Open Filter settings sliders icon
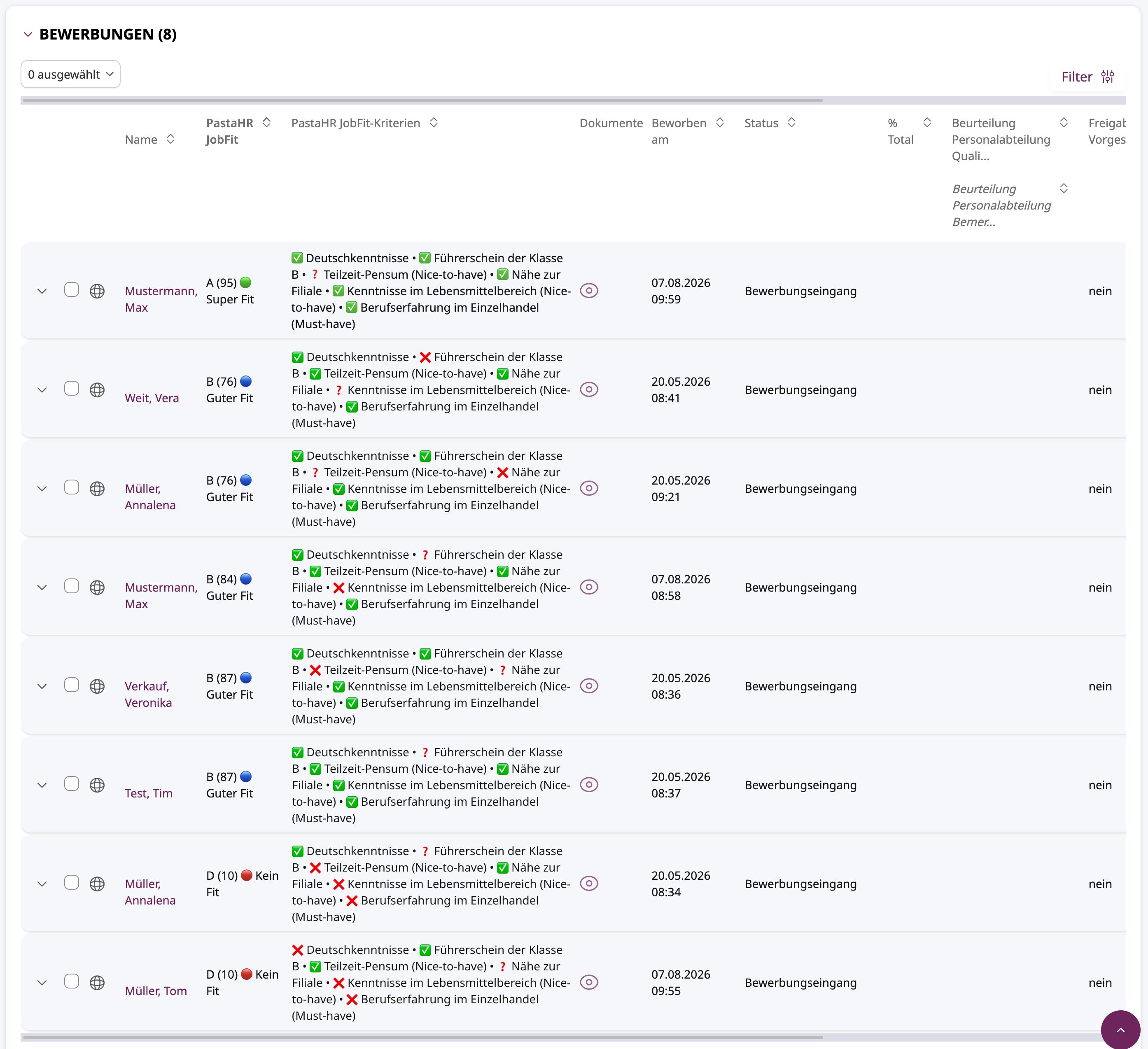 pos(1108,76)
